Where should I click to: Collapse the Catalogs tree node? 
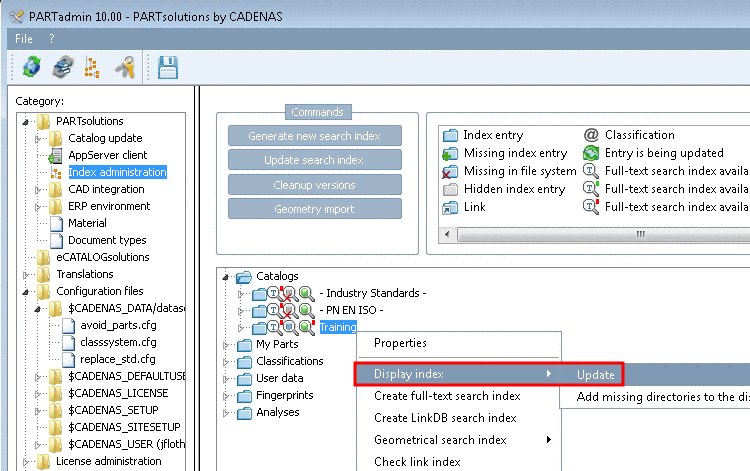point(226,277)
